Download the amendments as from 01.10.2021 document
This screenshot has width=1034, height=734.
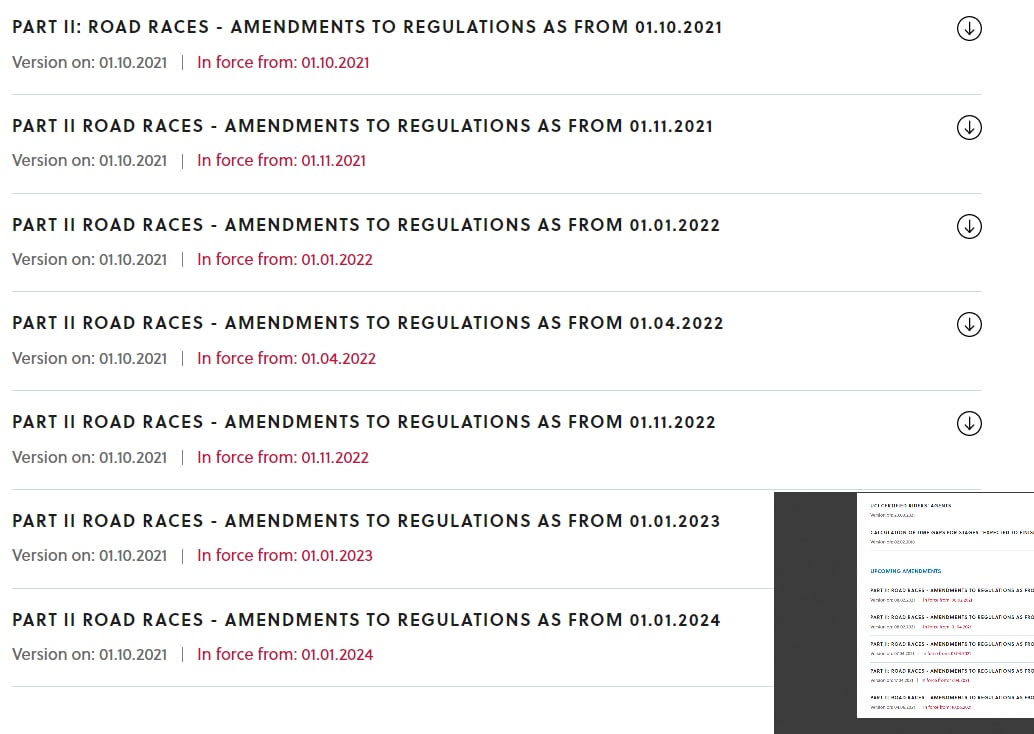969,28
